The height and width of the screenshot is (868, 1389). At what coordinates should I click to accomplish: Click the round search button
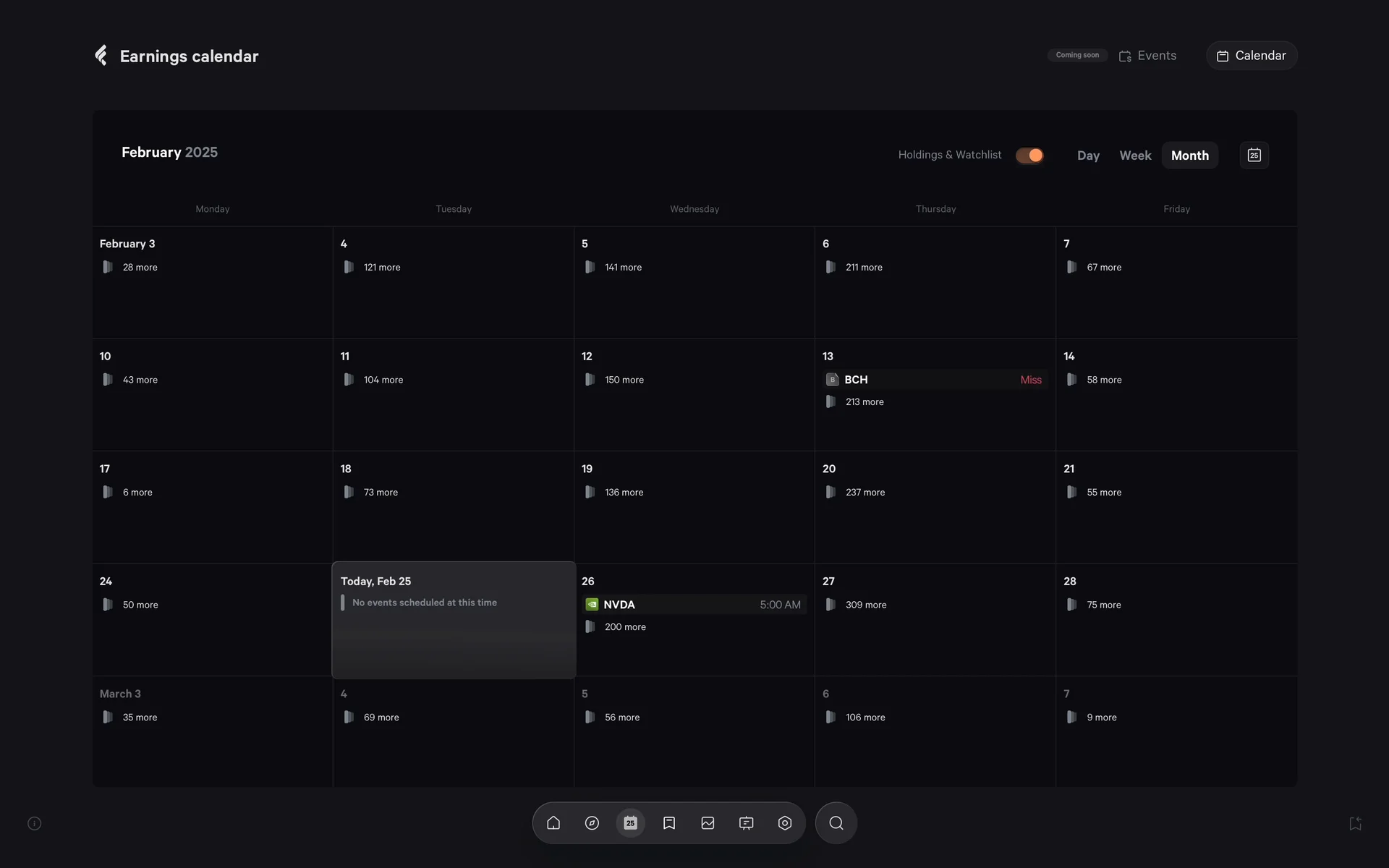[x=836, y=823]
